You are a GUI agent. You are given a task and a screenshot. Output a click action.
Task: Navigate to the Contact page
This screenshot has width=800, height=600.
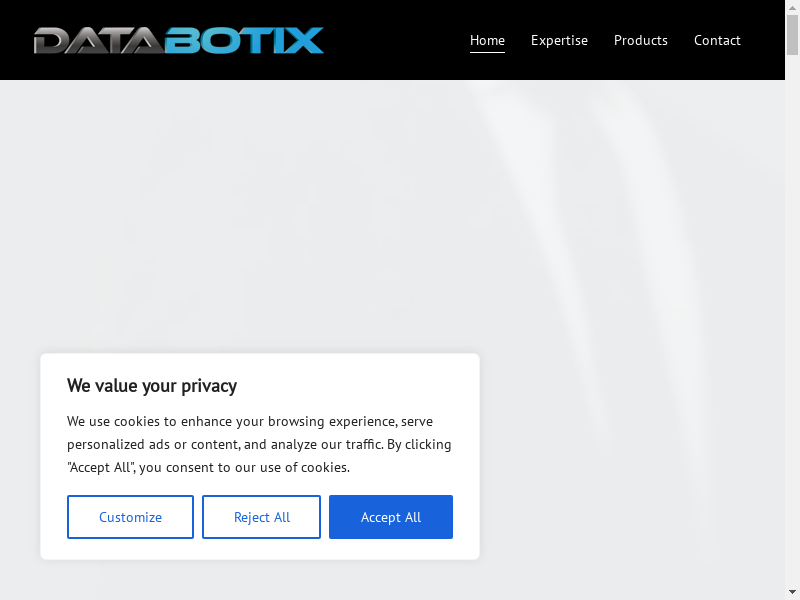[717, 40]
